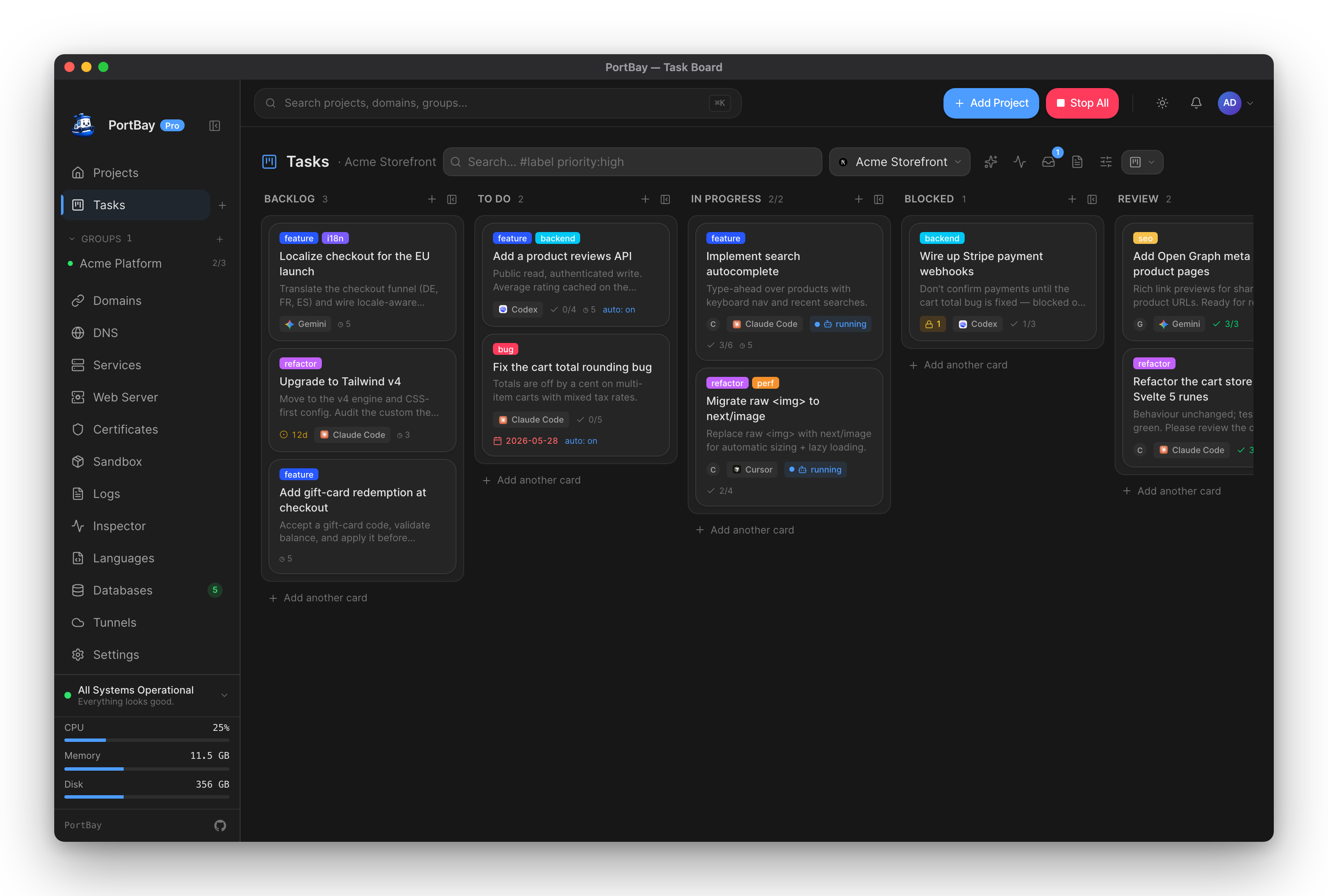
Task: Open the document notes toolbar icon
Action: click(x=1077, y=162)
